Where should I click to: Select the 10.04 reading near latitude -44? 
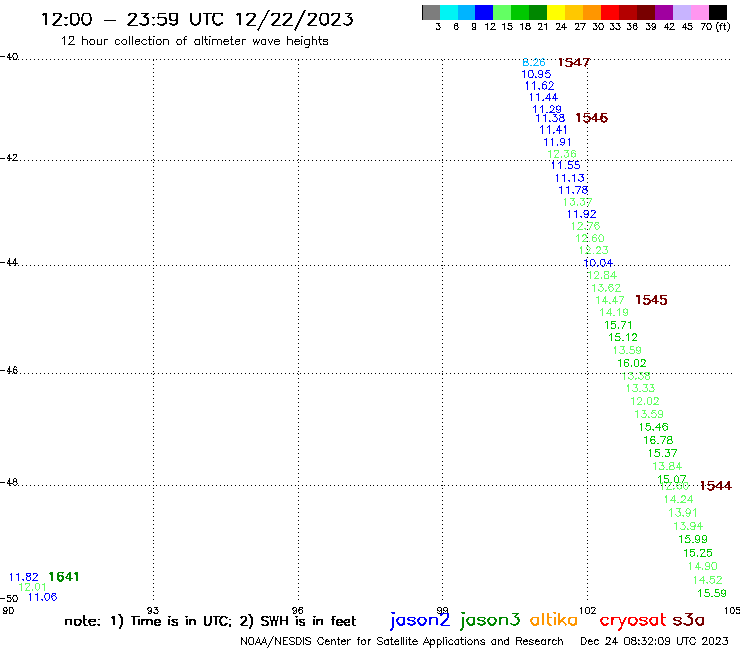598,263
